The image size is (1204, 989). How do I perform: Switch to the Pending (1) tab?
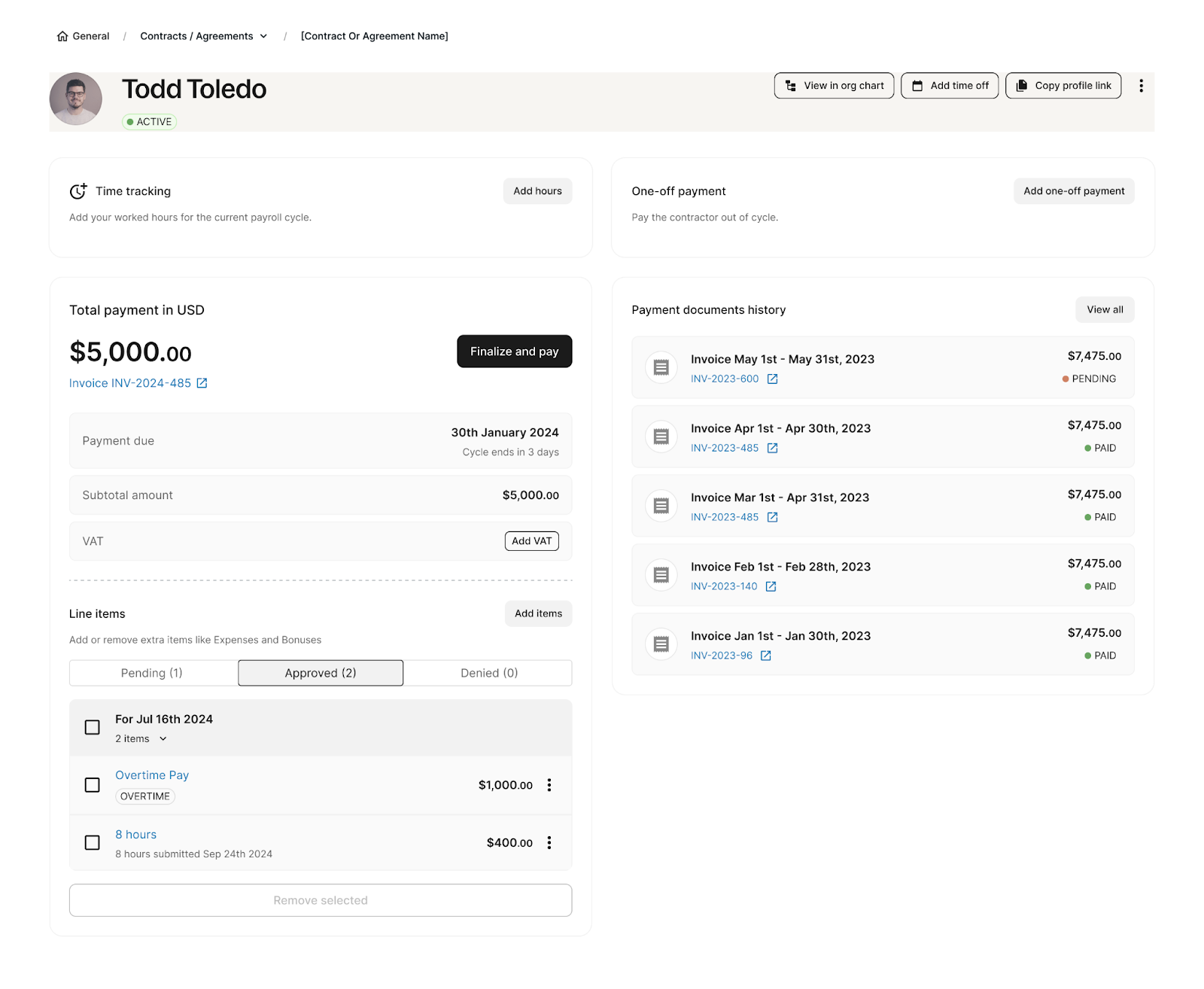tap(153, 673)
